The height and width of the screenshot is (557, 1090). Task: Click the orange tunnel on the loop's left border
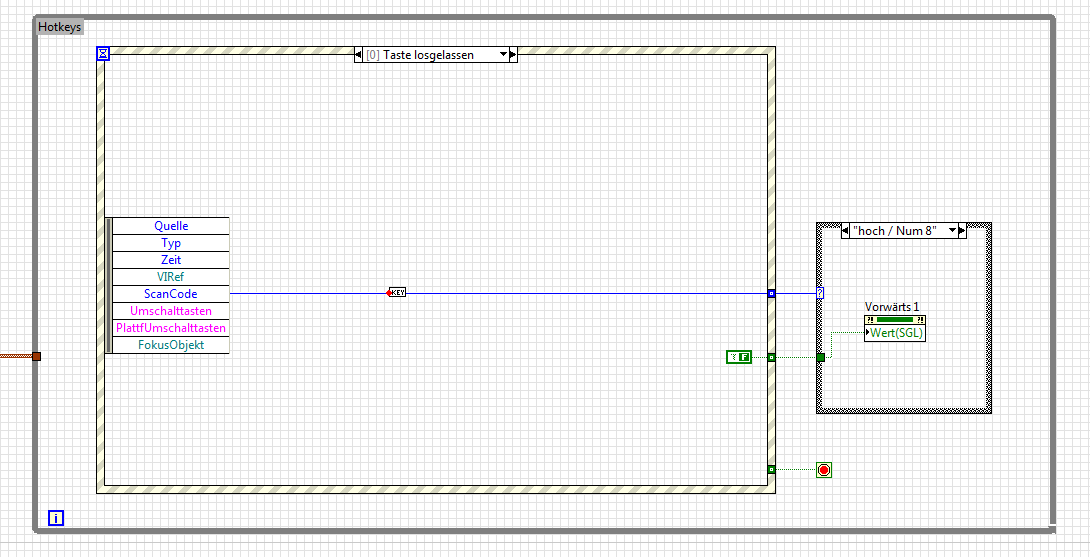37,356
